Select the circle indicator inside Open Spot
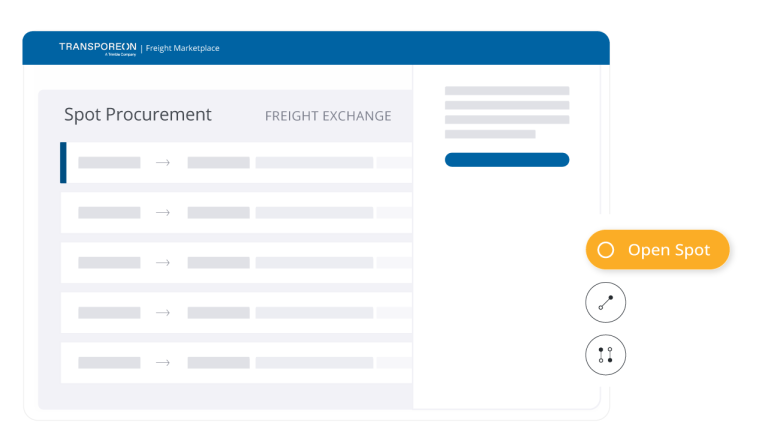Screen dimensions: 768x432 tap(605, 250)
